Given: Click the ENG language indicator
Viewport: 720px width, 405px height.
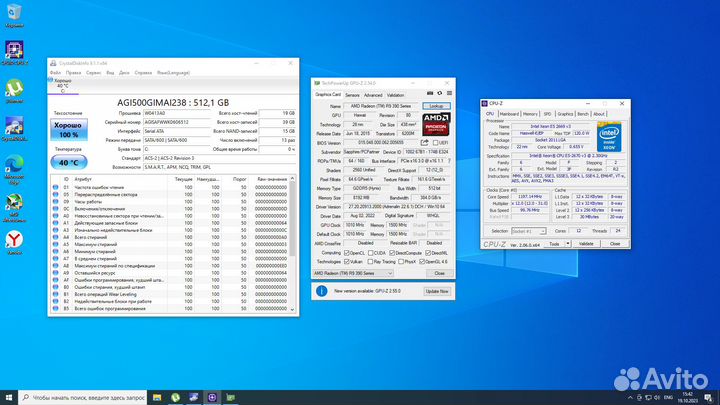Looking at the screenshot, I should pos(669,398).
